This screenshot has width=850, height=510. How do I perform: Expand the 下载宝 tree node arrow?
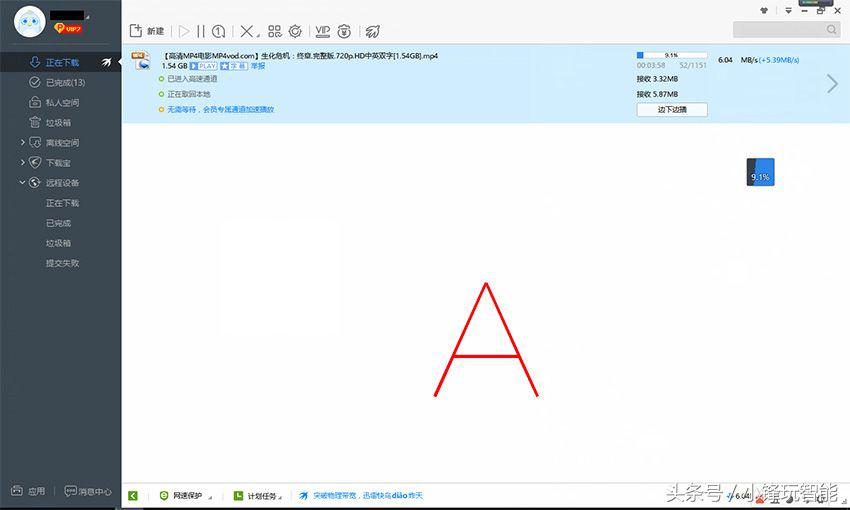tap(23, 163)
